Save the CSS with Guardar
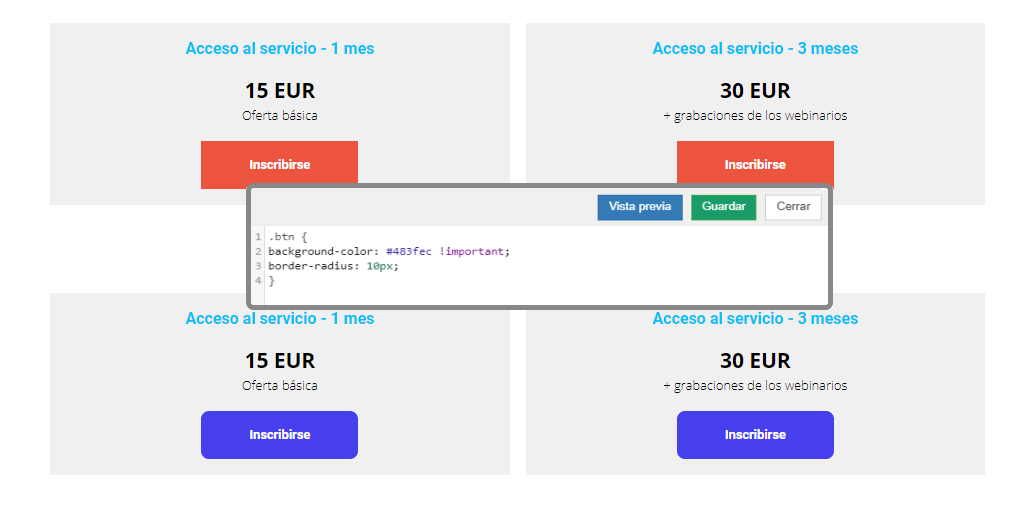The image size is (1036, 516). tap(723, 207)
